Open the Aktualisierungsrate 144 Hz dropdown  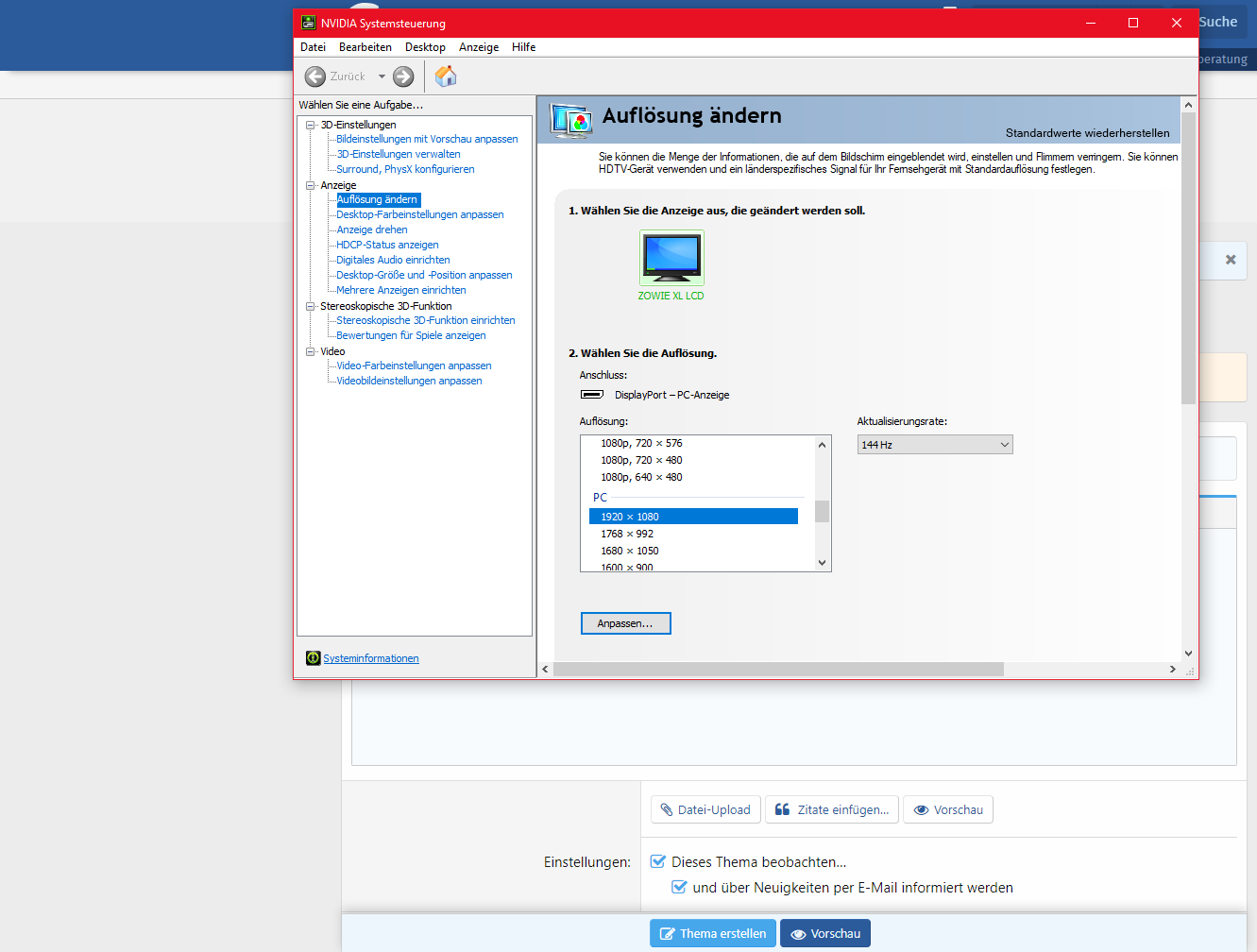pos(935,444)
